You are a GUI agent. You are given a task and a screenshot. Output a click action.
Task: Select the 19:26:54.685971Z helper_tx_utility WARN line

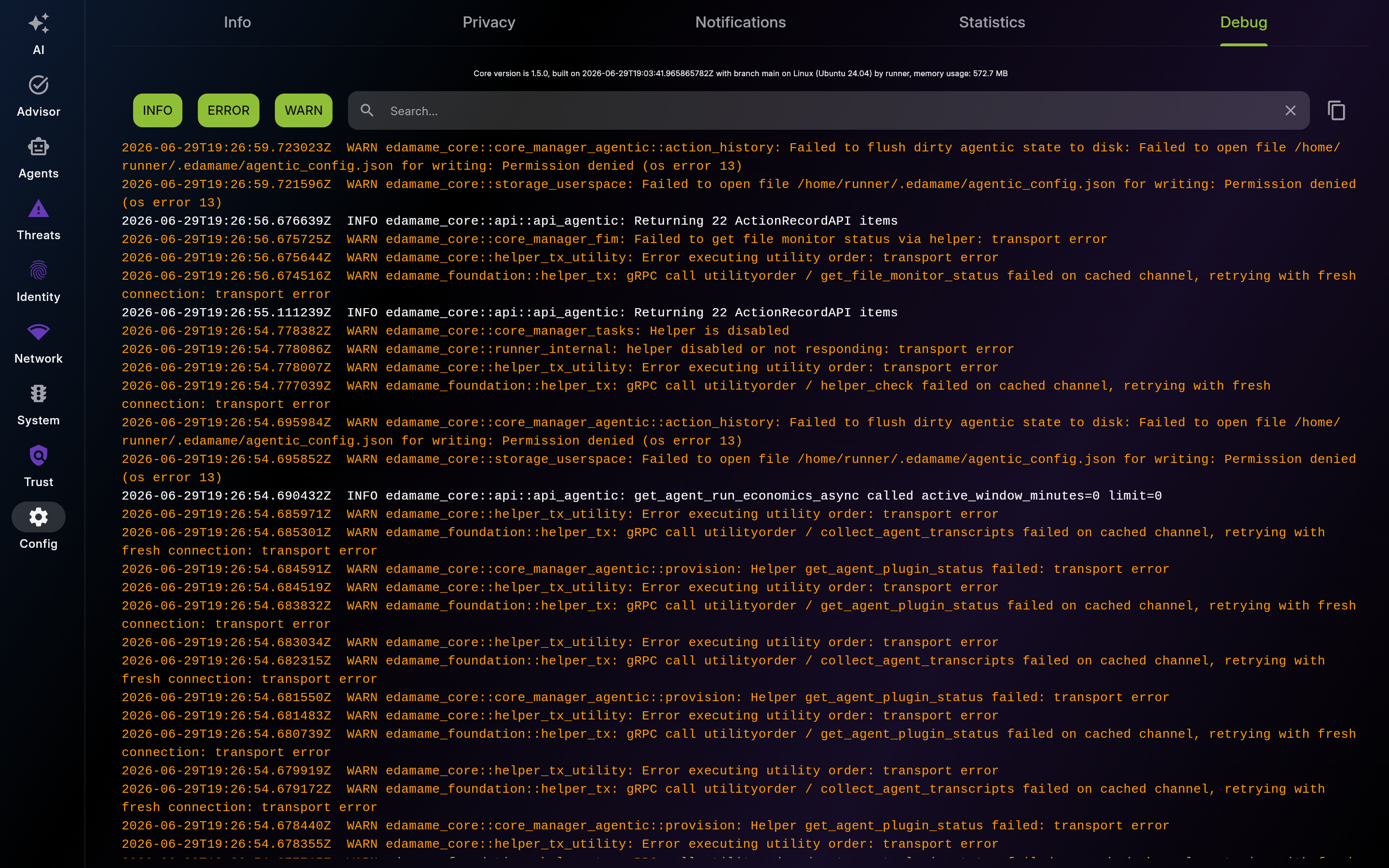click(x=560, y=515)
